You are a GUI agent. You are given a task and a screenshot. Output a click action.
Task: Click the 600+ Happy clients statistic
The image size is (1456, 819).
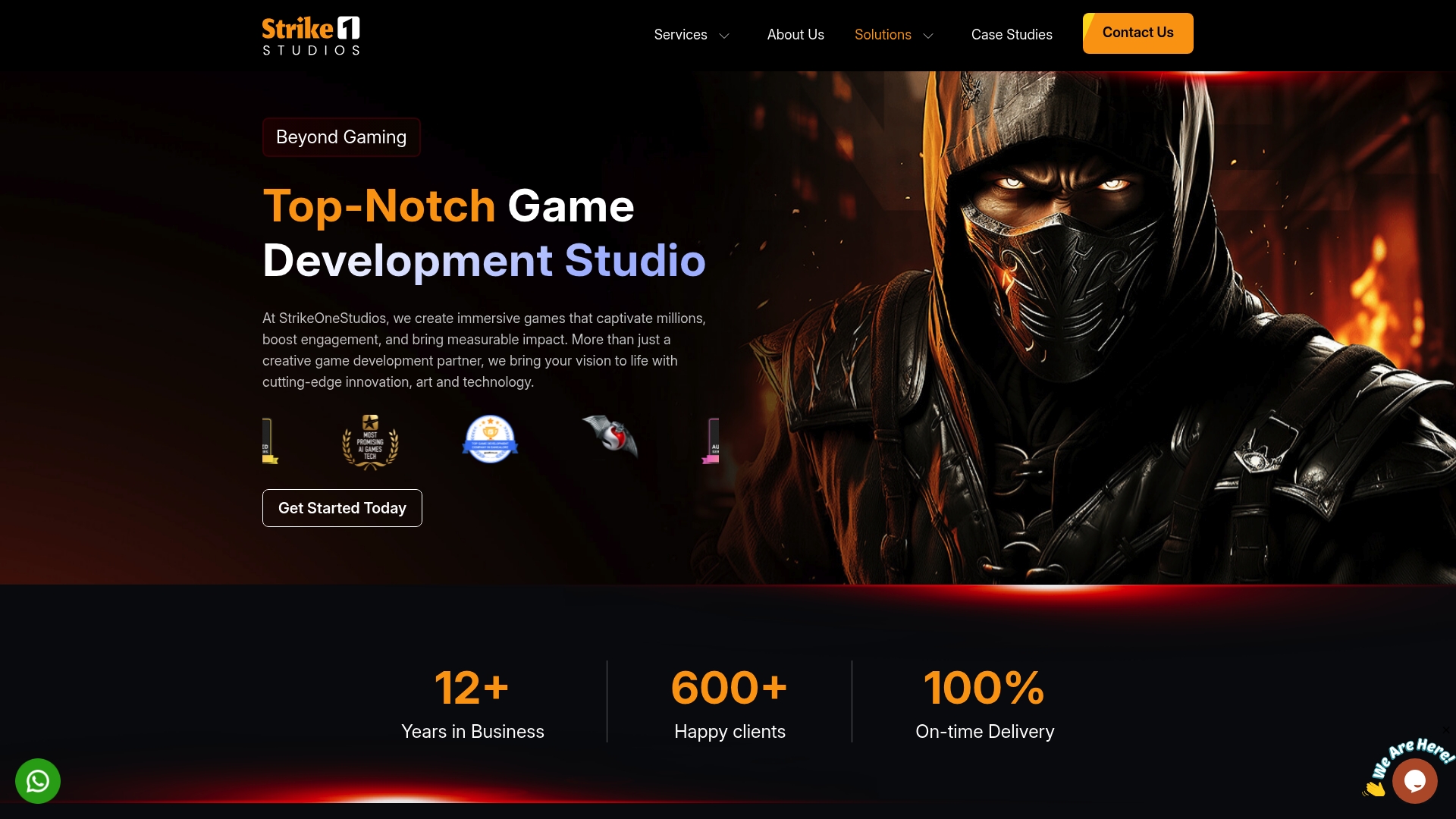(x=730, y=702)
